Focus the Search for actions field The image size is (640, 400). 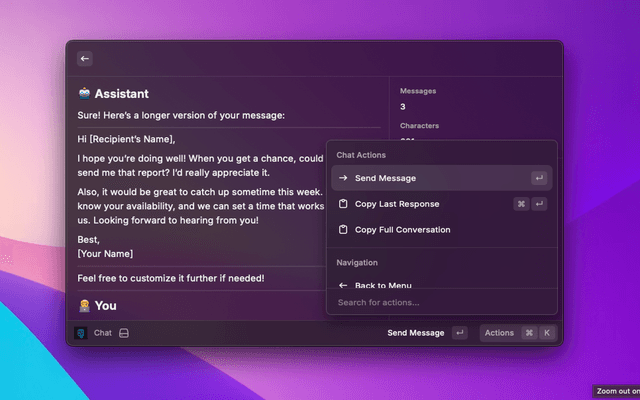click(x=440, y=302)
